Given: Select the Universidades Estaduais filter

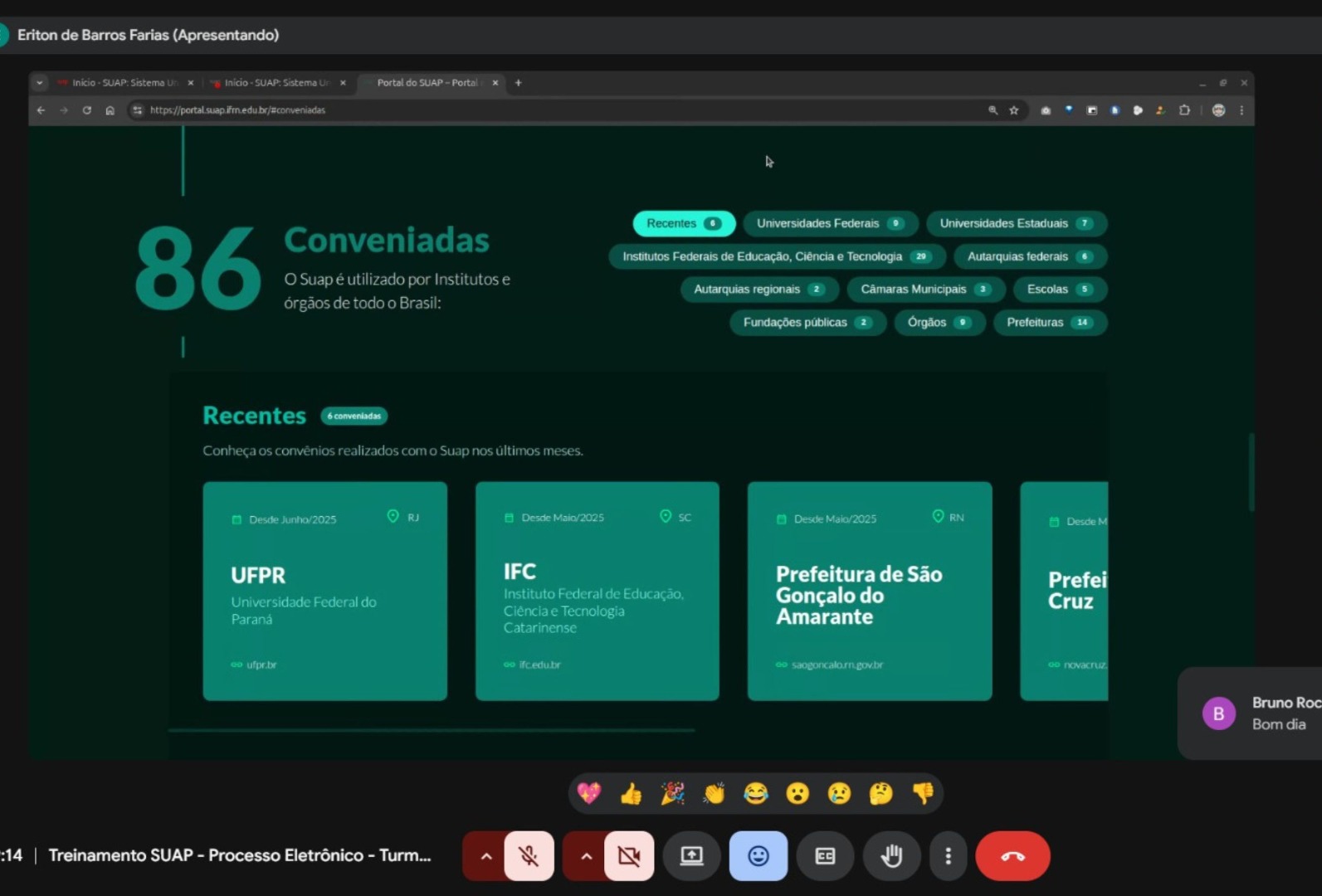Looking at the screenshot, I should point(1017,223).
